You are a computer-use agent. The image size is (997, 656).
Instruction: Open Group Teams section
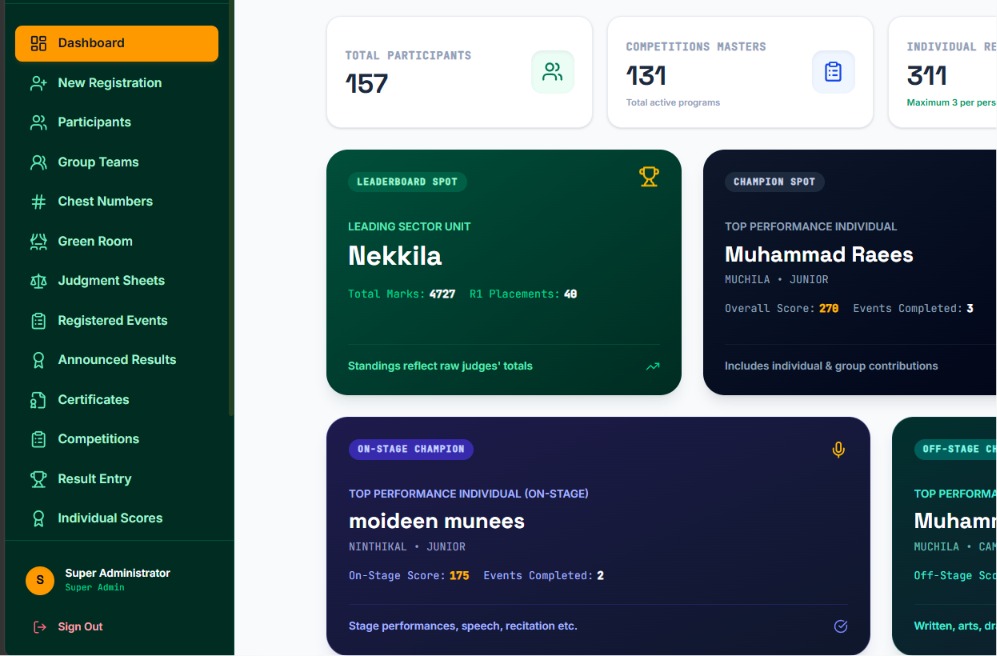tap(116, 163)
